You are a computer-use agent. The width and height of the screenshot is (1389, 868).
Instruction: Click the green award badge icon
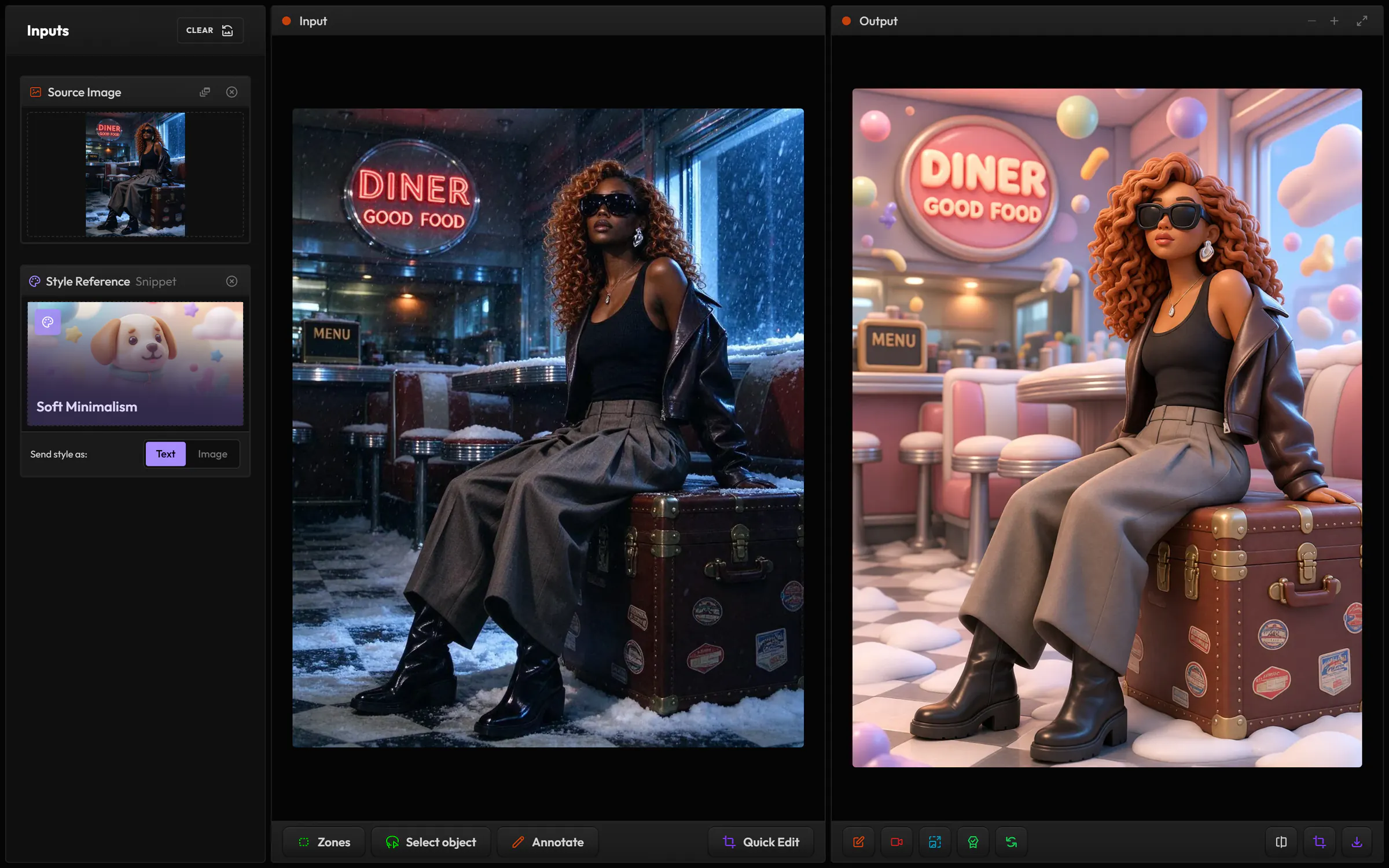[x=973, y=842]
